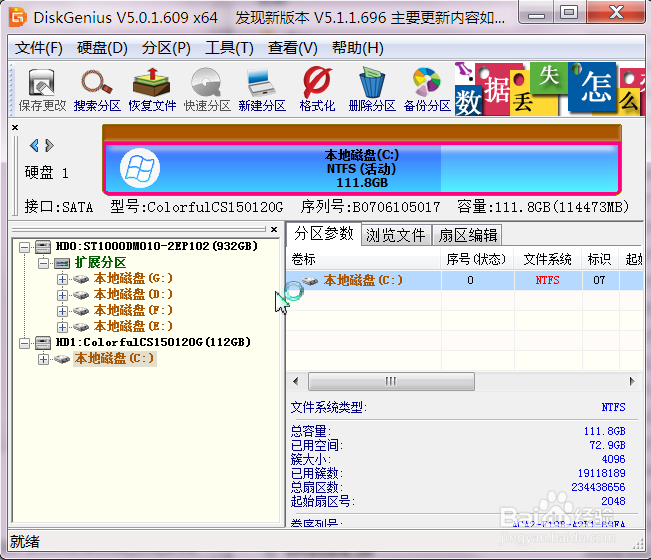Expand the 本地磁盘(E:) node
The image size is (651, 560).
coord(62,327)
